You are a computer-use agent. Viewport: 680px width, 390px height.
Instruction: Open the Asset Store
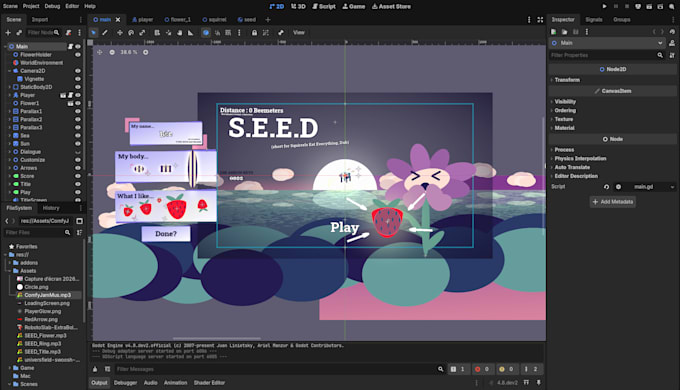[391, 6]
